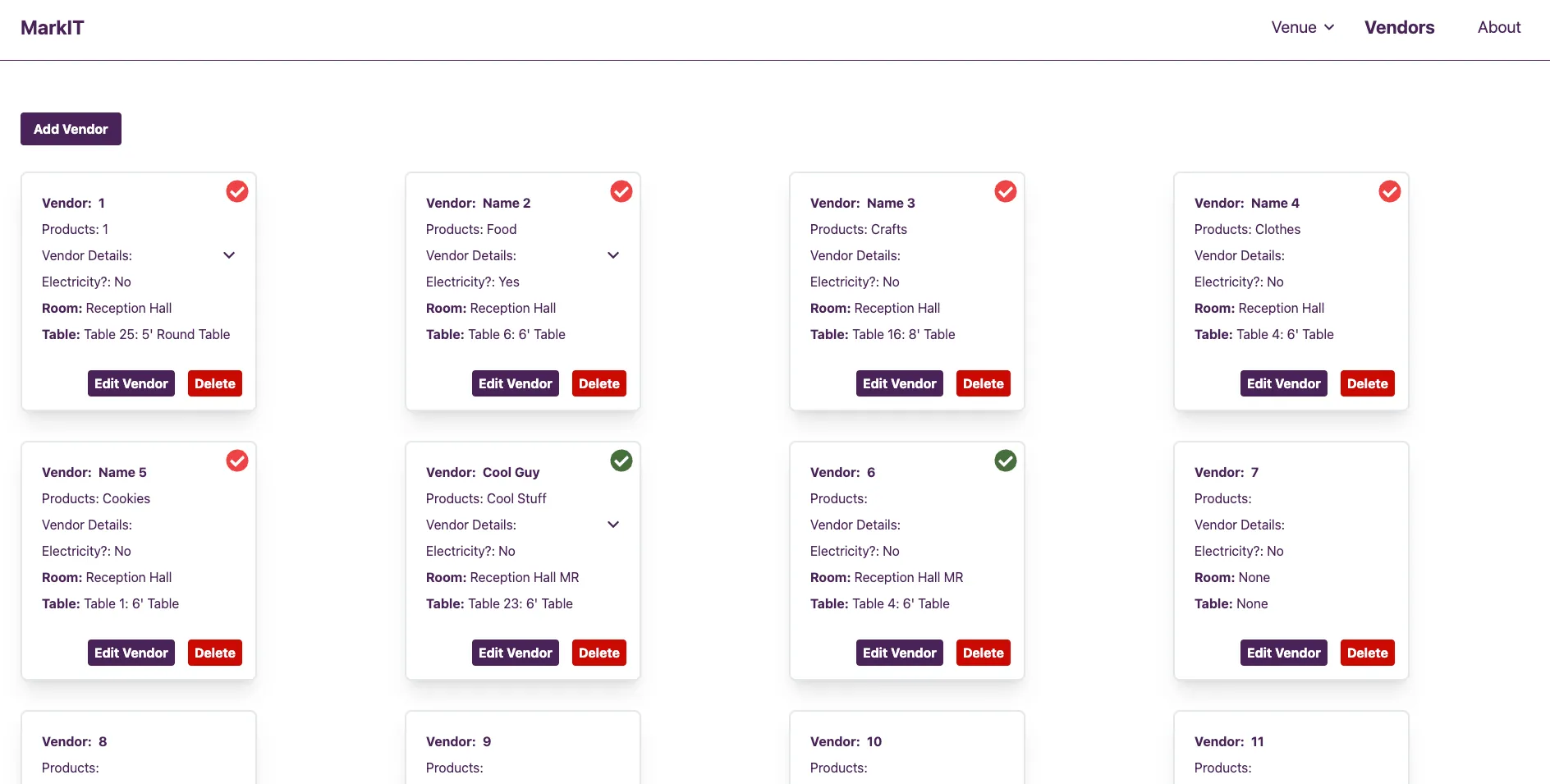Open the About page
Image resolution: width=1550 pixels, height=784 pixels.
[x=1498, y=27]
